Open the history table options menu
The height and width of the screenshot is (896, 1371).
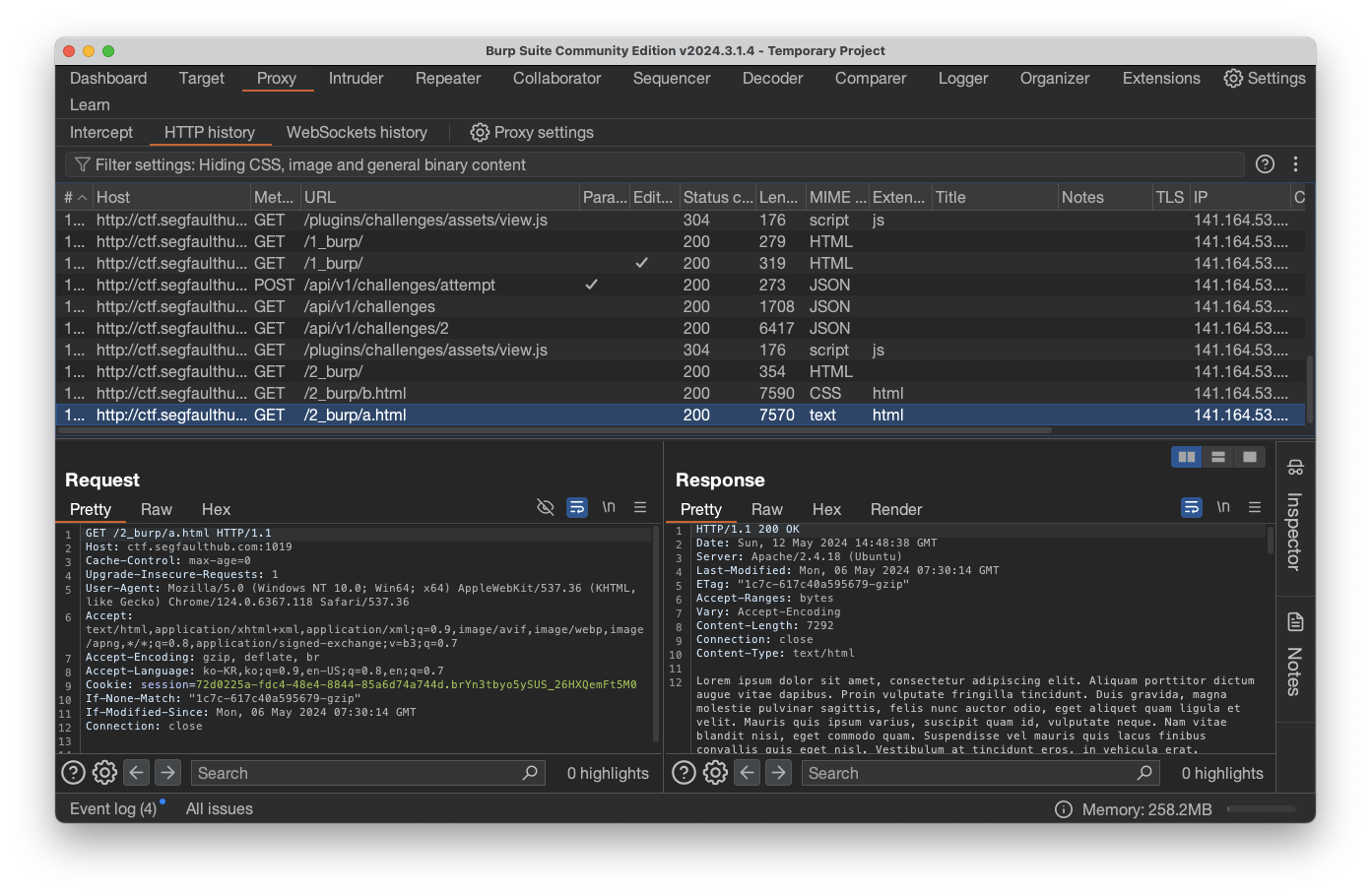coord(1295,164)
